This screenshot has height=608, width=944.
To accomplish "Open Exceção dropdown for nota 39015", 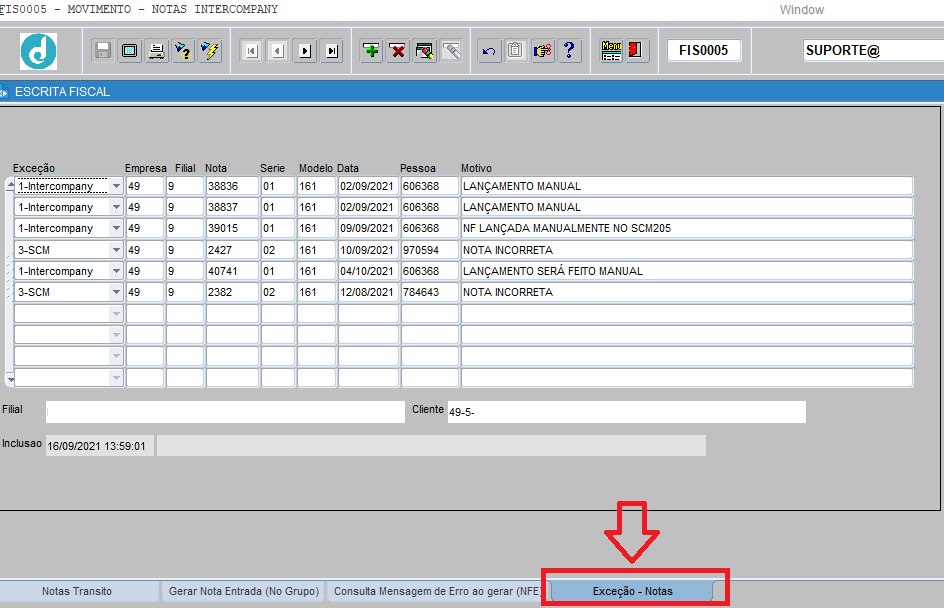I will 116,228.
